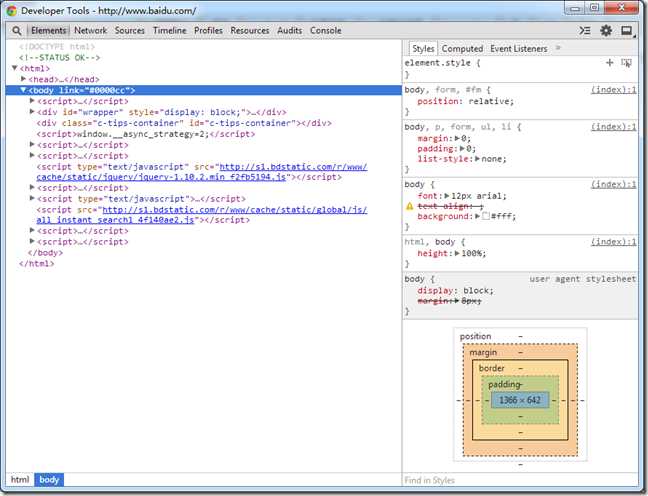Toggle the console drawer icon
Image resolution: width=648 pixels, height=496 pixels.
585,31
